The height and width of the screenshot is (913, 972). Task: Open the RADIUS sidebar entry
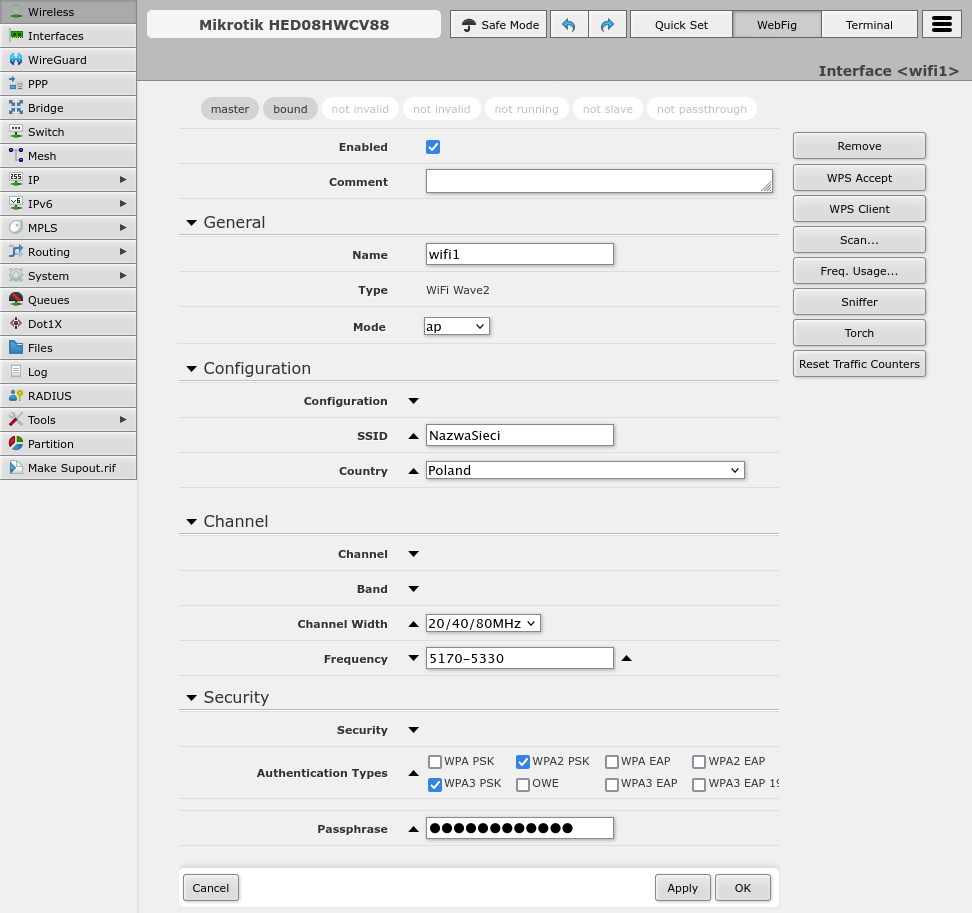point(49,396)
